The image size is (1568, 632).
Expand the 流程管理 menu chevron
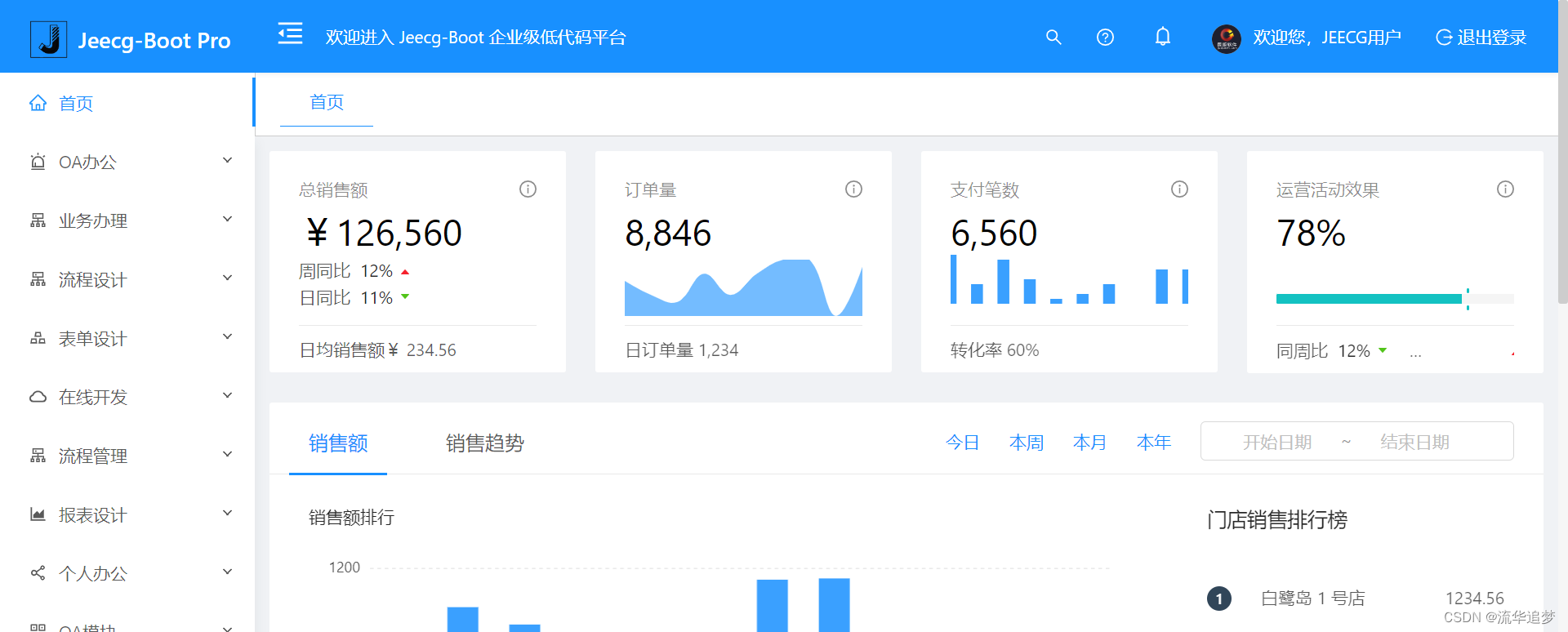228,455
